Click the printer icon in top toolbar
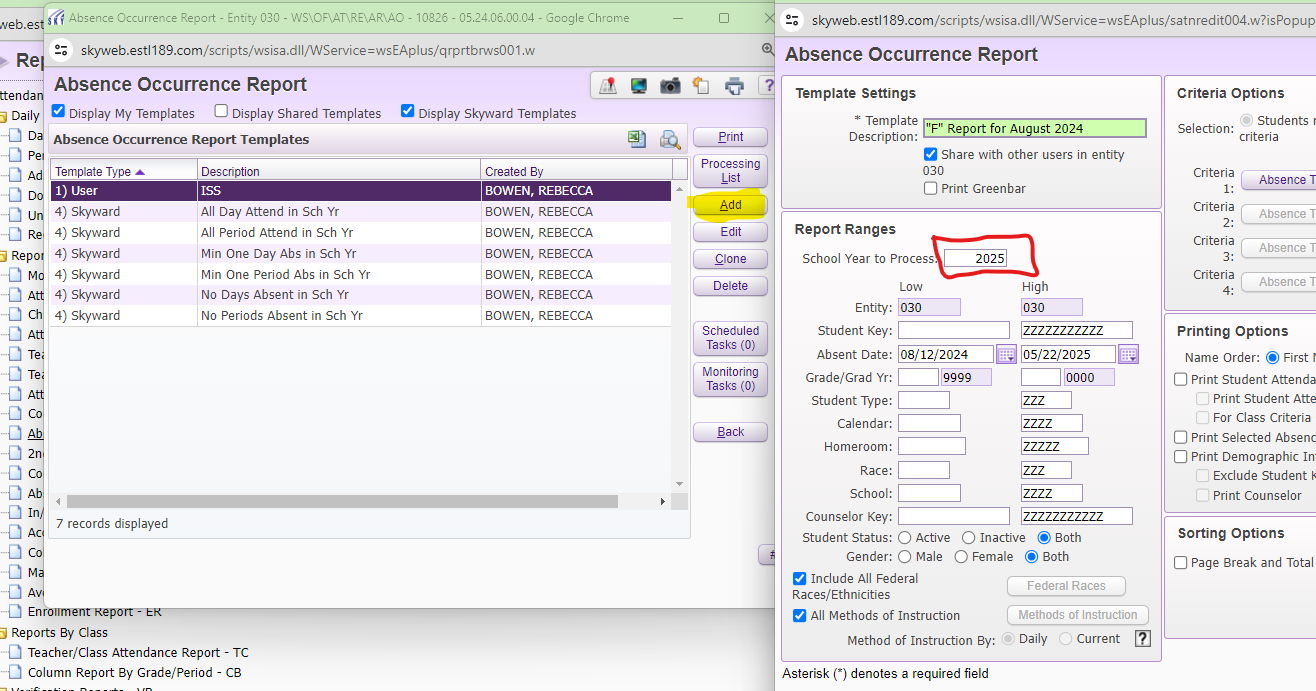Viewport: 1316px width, 691px height. 734,86
